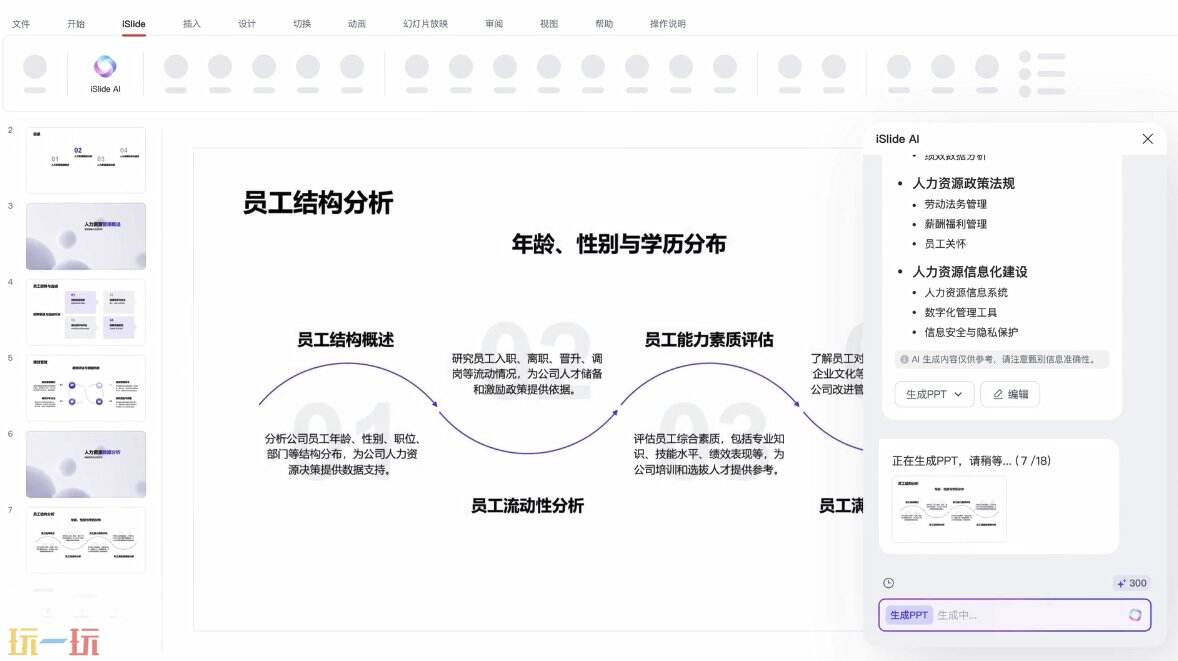Switch to the 幻灯片放映 tab
1178x661 pixels.
pos(425,23)
